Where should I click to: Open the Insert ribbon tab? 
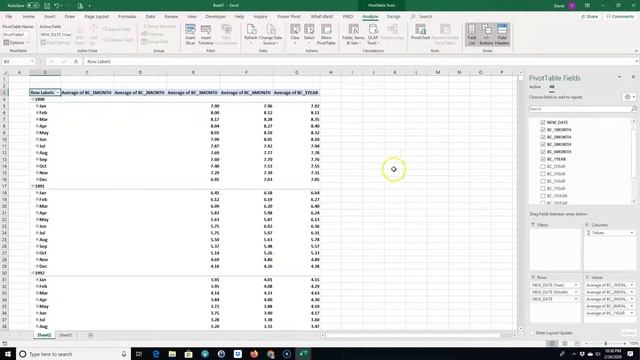[50, 17]
